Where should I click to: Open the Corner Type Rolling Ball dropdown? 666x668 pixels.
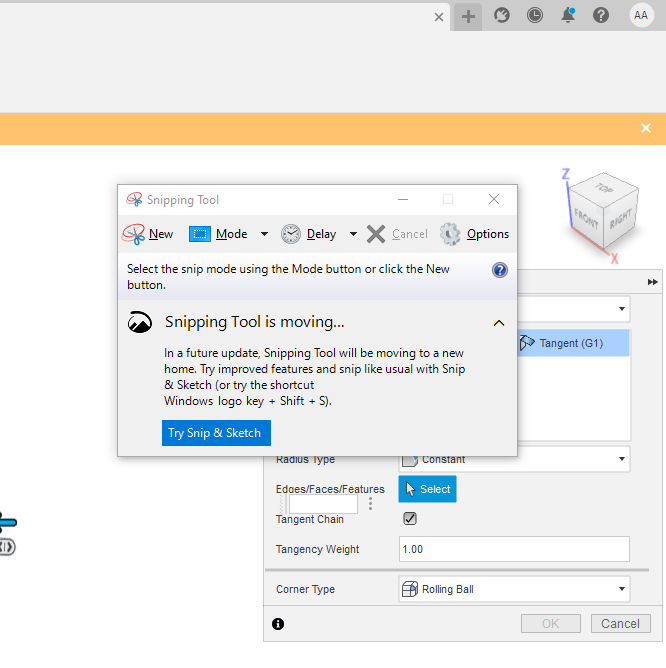click(x=514, y=589)
